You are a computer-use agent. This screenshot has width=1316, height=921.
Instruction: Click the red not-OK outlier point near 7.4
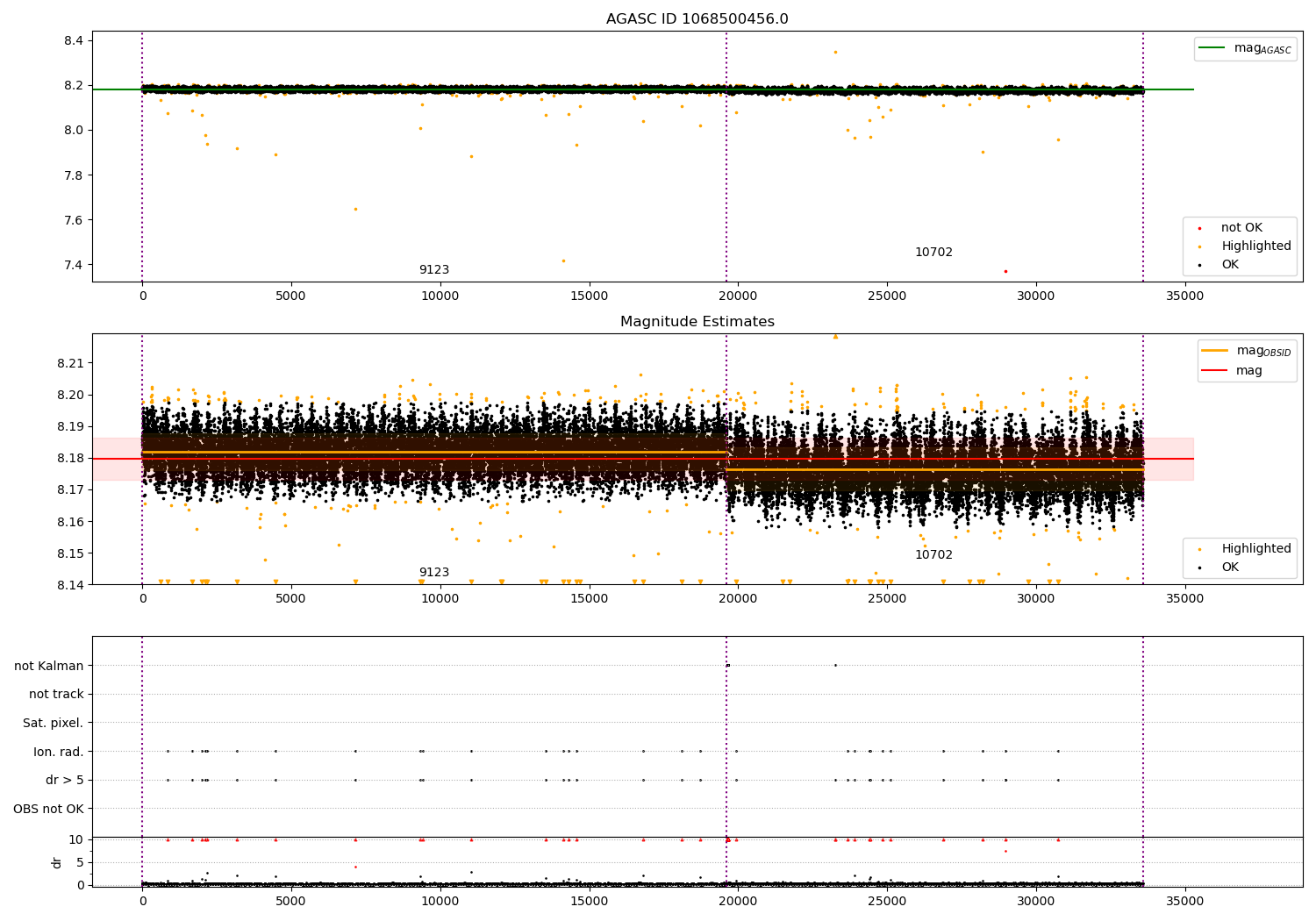tap(1005, 271)
